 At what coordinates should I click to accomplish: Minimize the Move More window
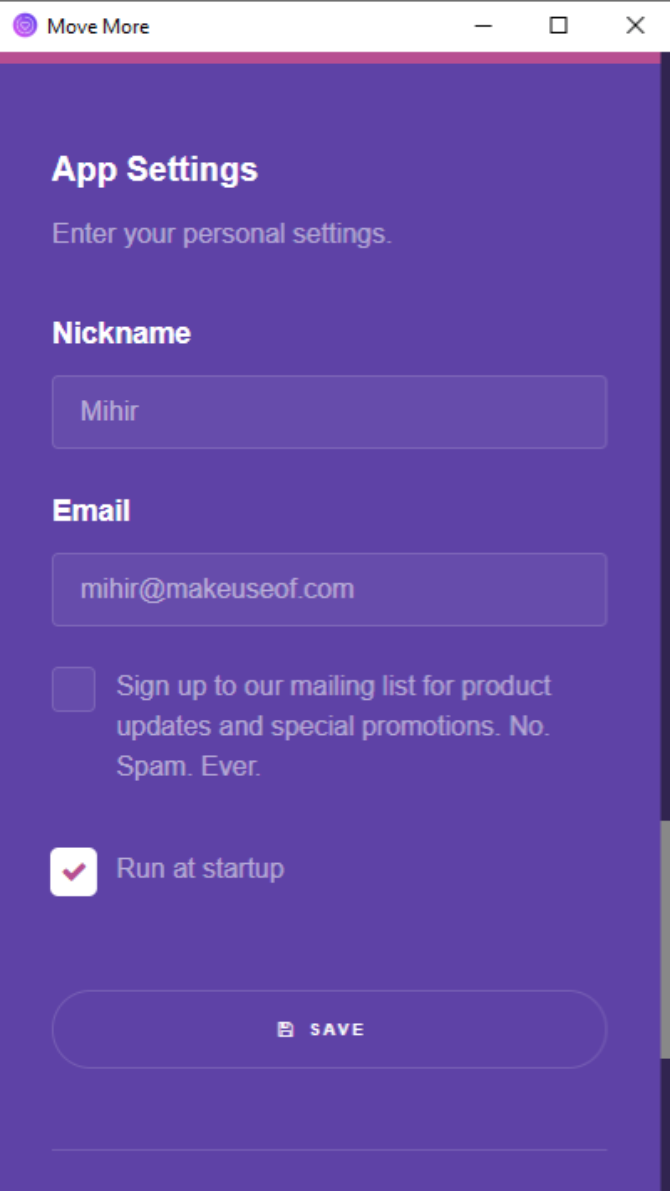tap(484, 26)
